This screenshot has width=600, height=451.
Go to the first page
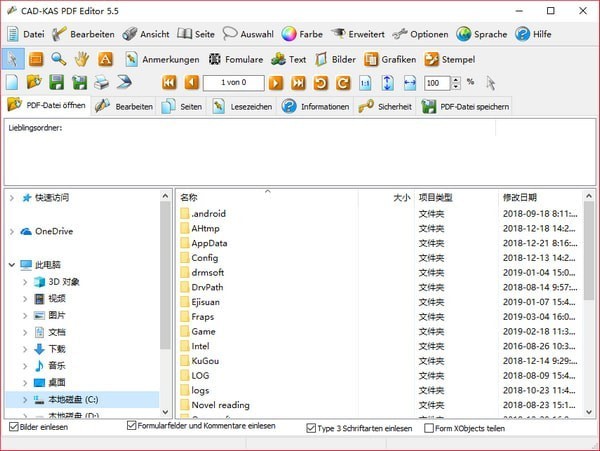(169, 83)
